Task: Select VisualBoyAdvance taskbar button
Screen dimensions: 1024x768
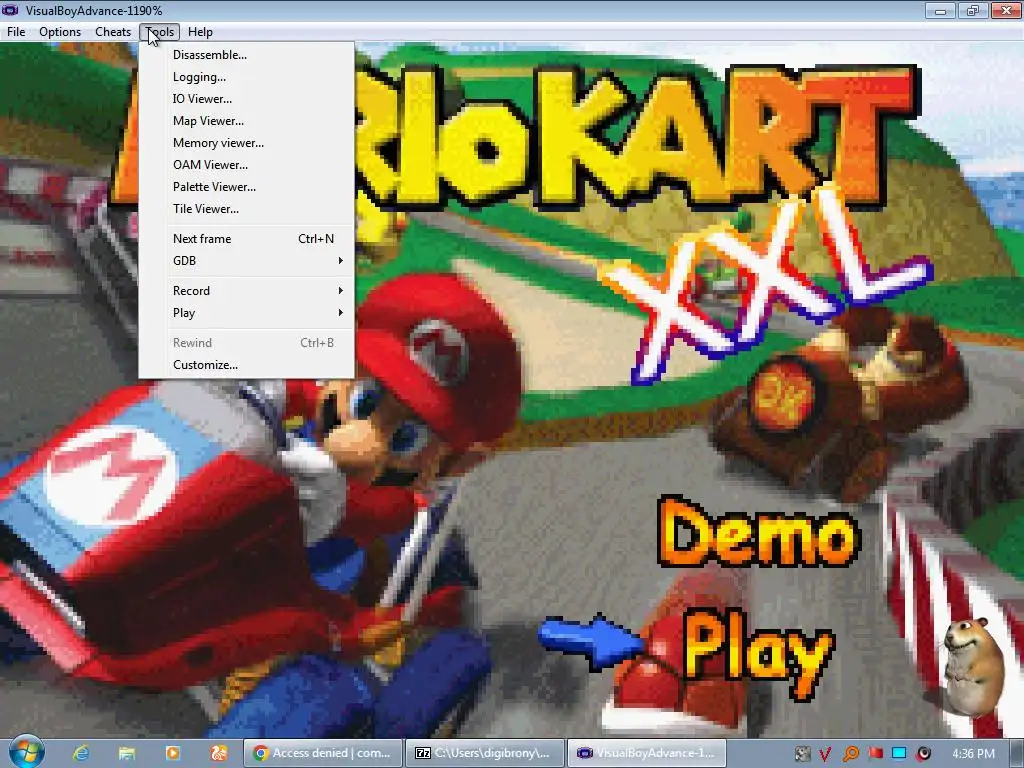Action: [646, 753]
